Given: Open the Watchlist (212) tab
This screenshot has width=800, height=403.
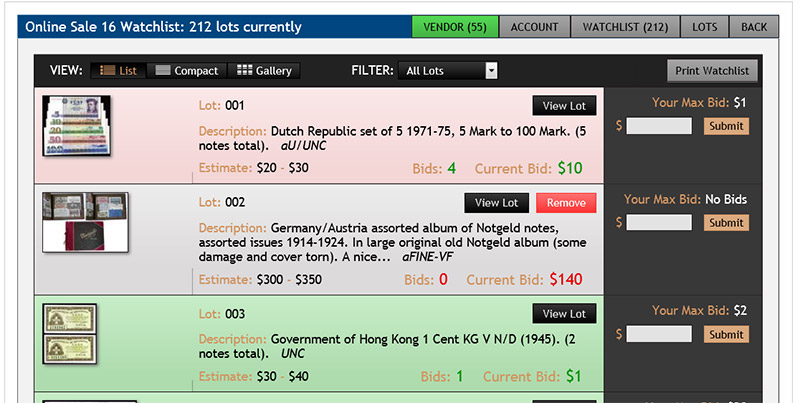Looking at the screenshot, I should click(x=625, y=27).
